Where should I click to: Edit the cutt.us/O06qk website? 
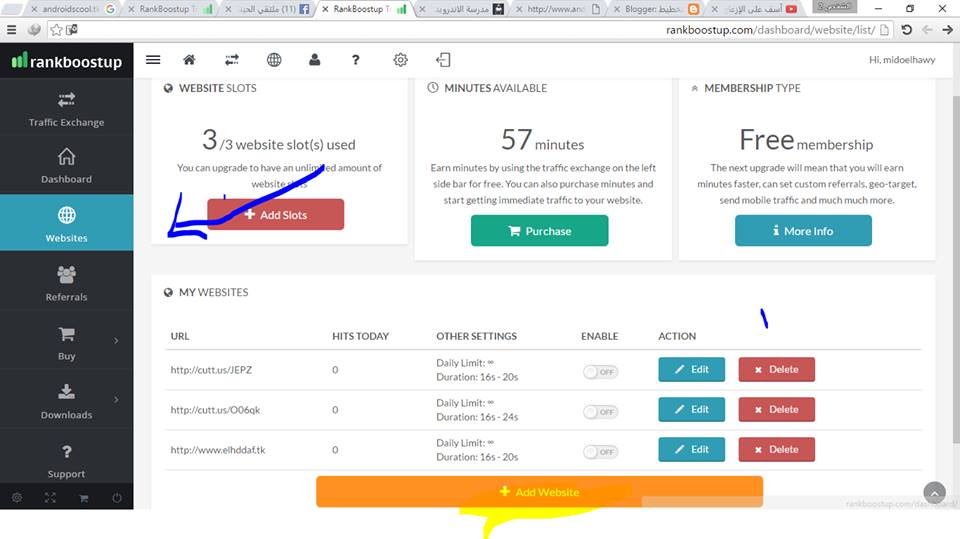[x=692, y=409]
